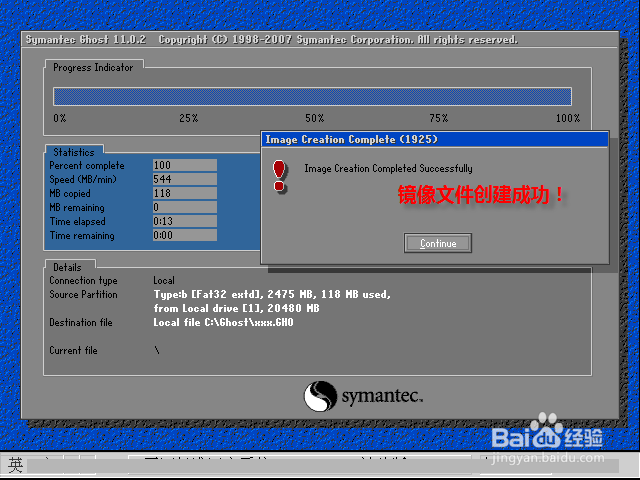This screenshot has width=640, height=480.
Task: Click the Time elapsed value 0:13
Action: pos(184,221)
